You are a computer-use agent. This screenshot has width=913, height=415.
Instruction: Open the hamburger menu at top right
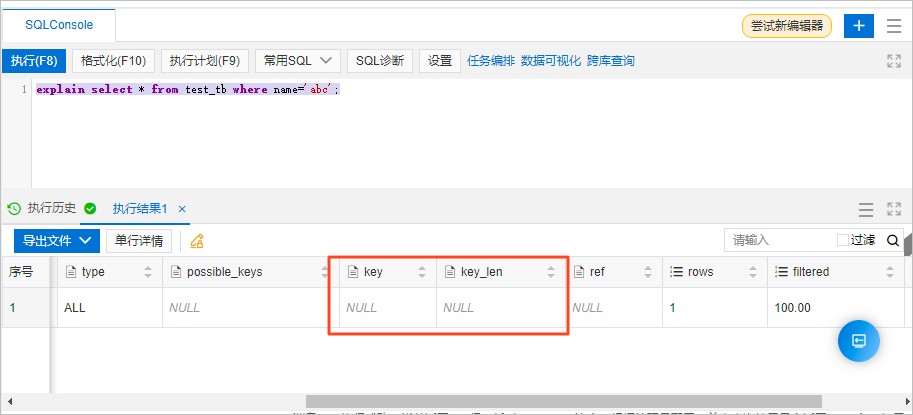point(894,26)
